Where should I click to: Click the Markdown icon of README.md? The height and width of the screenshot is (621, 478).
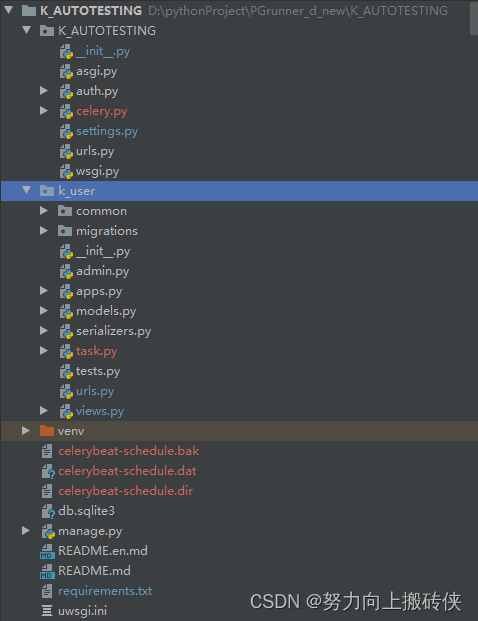click(47, 571)
